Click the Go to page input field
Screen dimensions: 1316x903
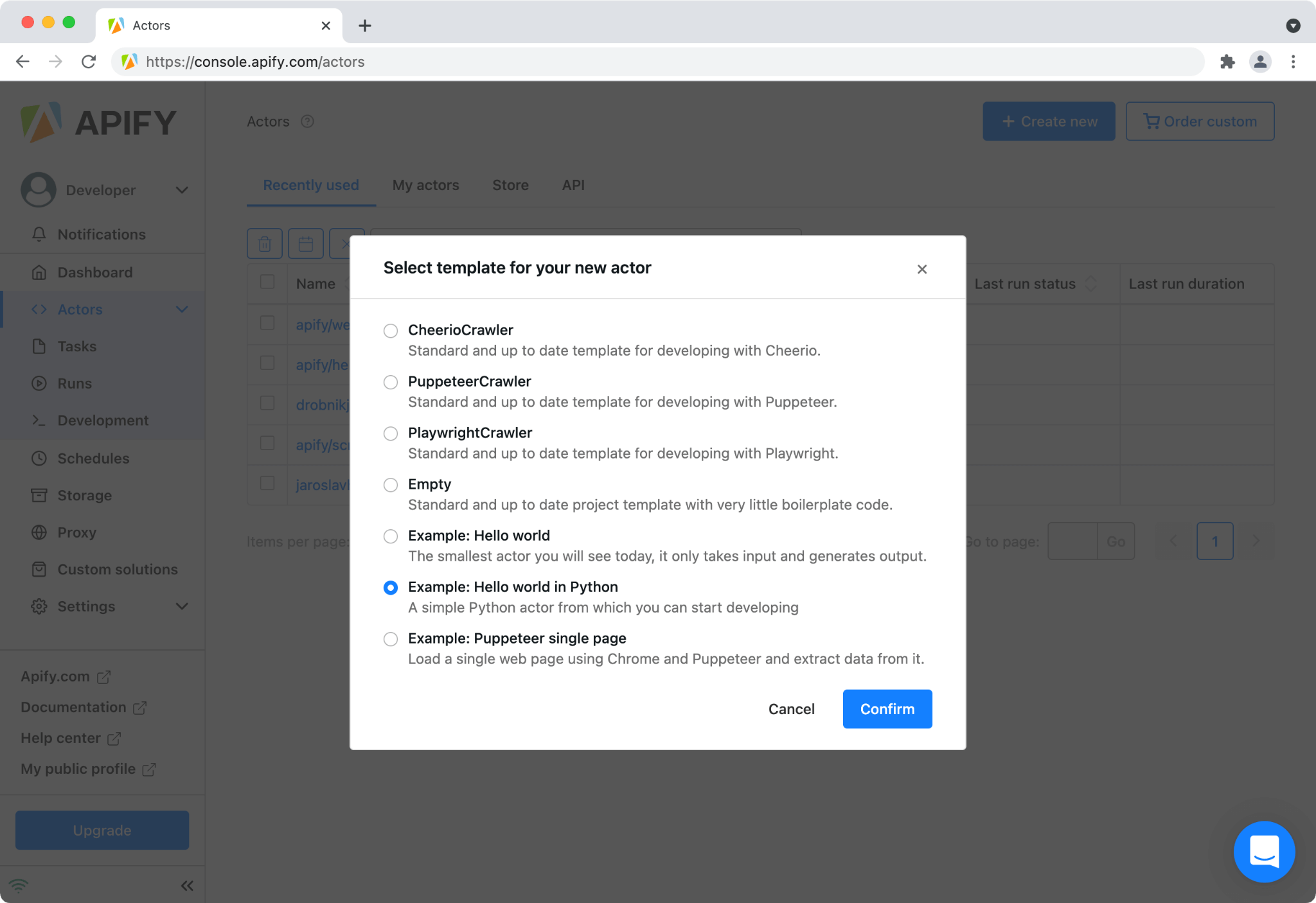(1072, 541)
